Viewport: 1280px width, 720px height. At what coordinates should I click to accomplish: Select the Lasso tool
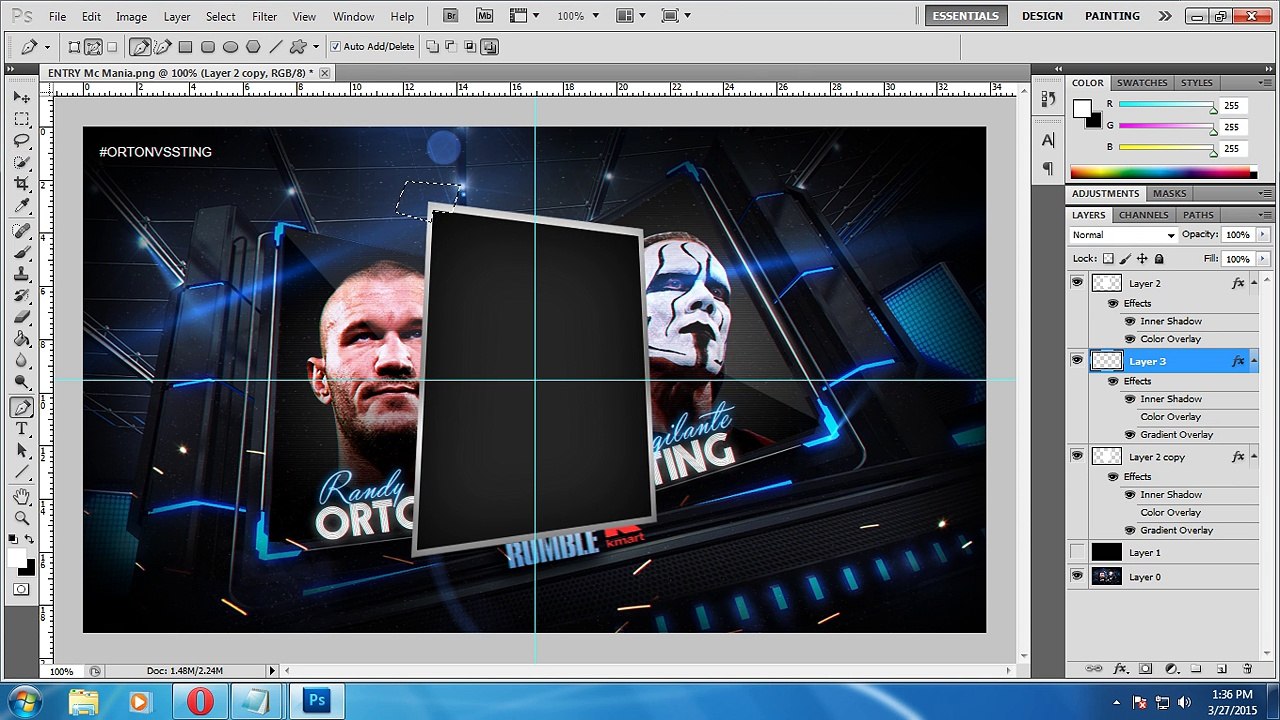coord(21,141)
